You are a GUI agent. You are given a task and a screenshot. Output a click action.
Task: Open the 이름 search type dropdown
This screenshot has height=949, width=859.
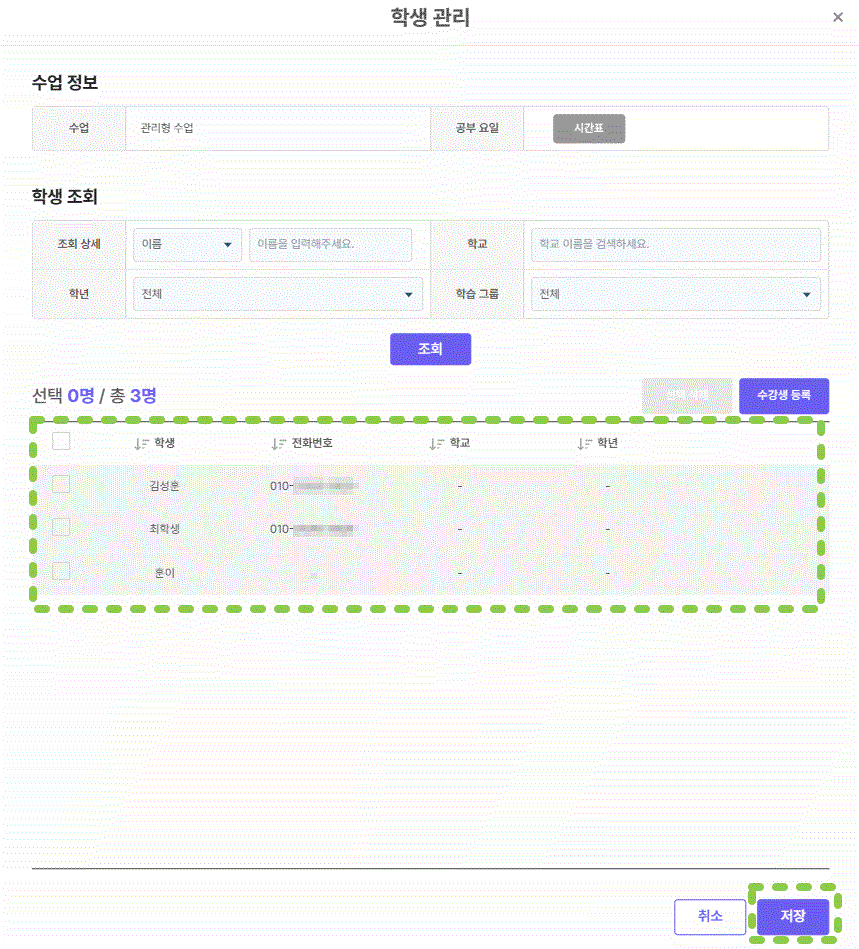187,245
